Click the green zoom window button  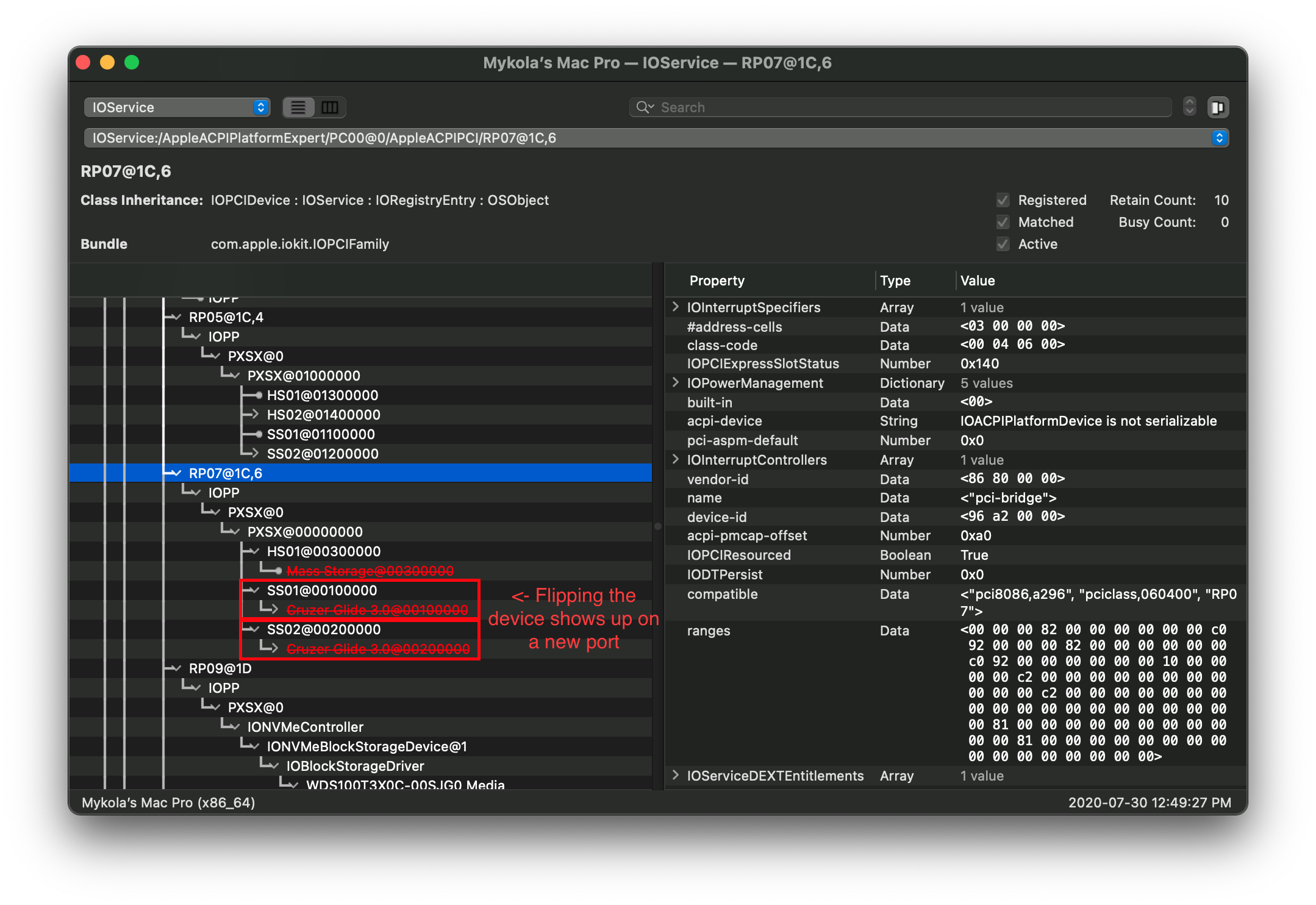[132, 62]
